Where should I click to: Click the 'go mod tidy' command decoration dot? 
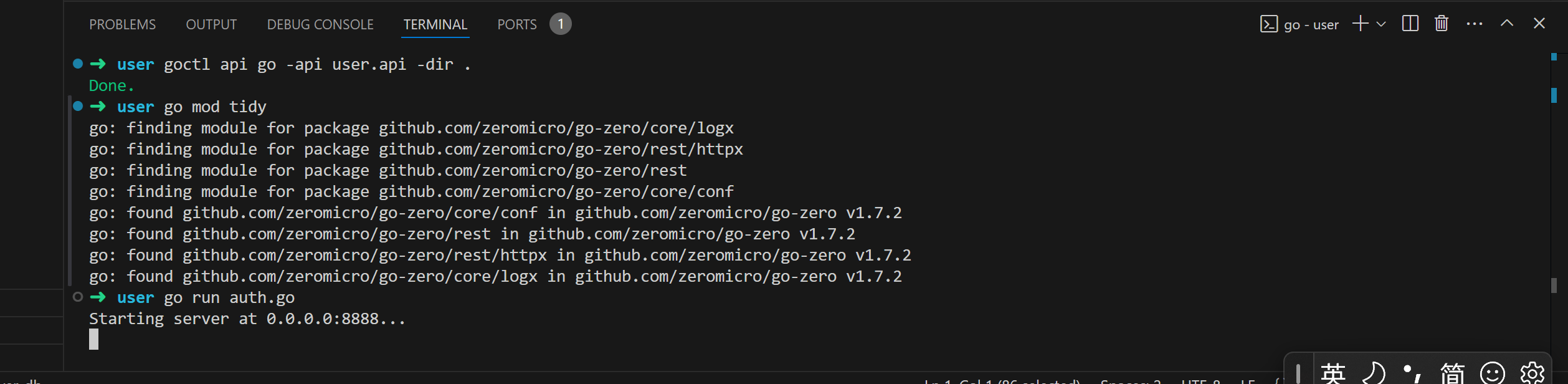pyautogui.click(x=78, y=107)
